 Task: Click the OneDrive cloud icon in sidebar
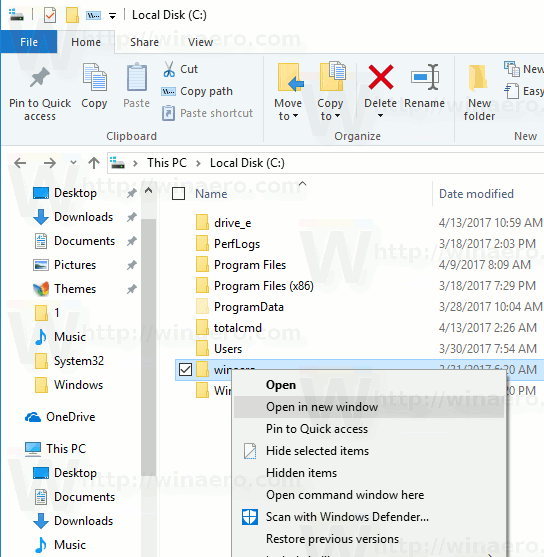[33, 417]
